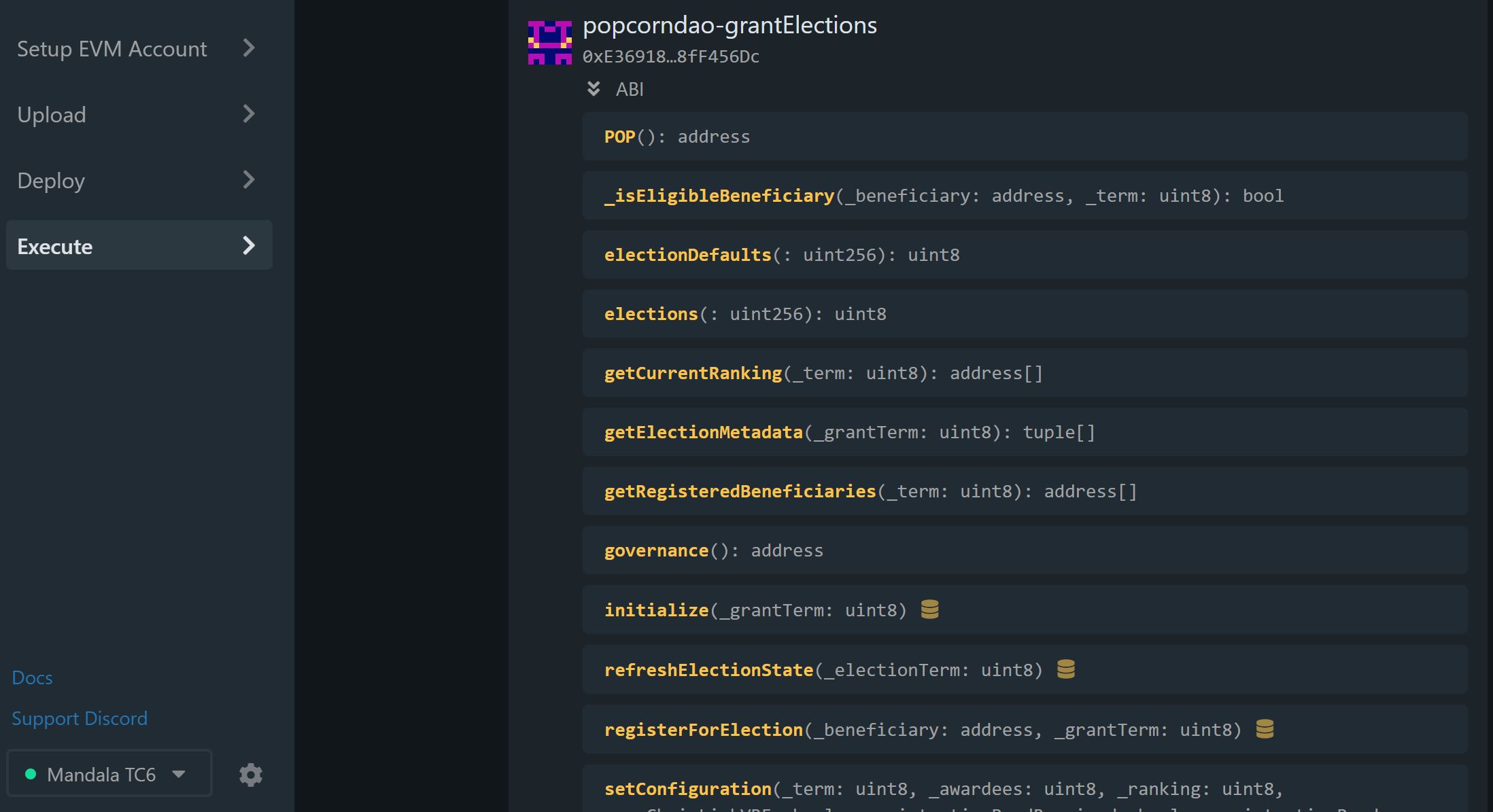Open the Docs link

click(32, 677)
